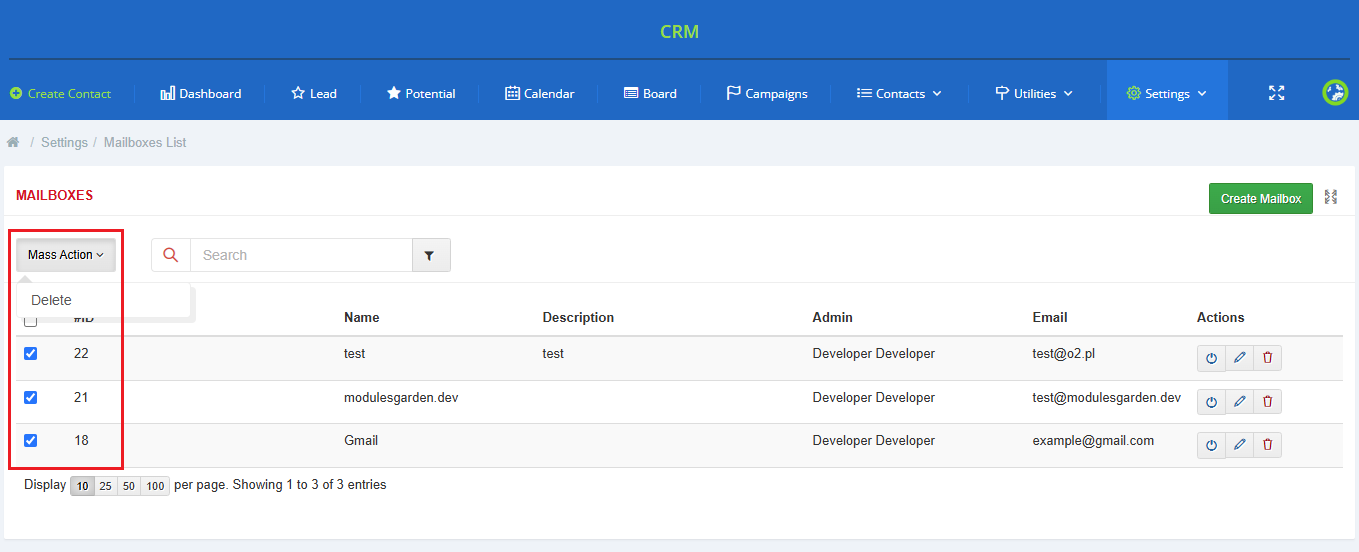1359x552 pixels.
Task: Edit the modulesgarden.dev mailbox
Action: 1240,401
